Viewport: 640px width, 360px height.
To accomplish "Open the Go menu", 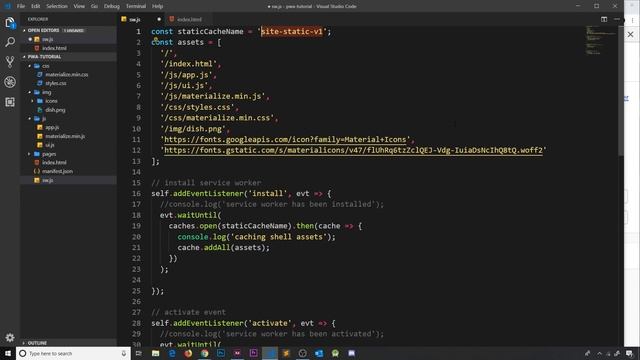I will click(94, 6).
